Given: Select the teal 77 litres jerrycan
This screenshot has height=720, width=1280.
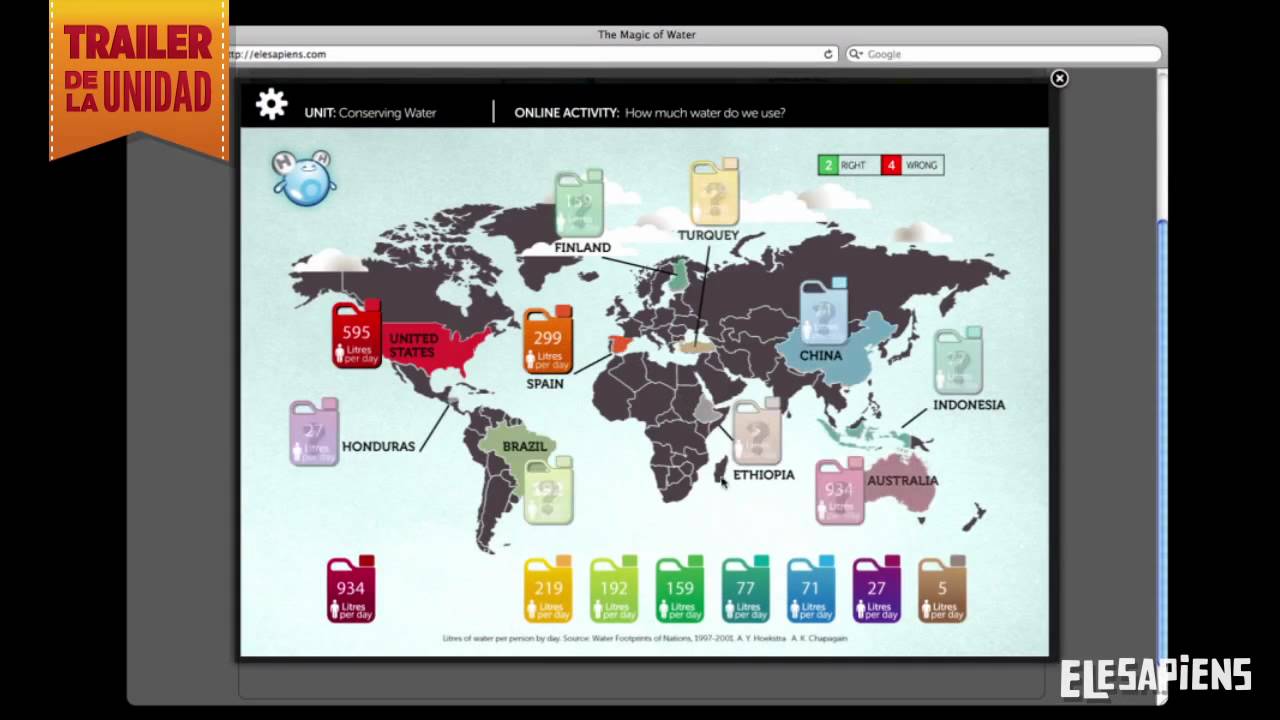Looking at the screenshot, I should pos(745,590).
